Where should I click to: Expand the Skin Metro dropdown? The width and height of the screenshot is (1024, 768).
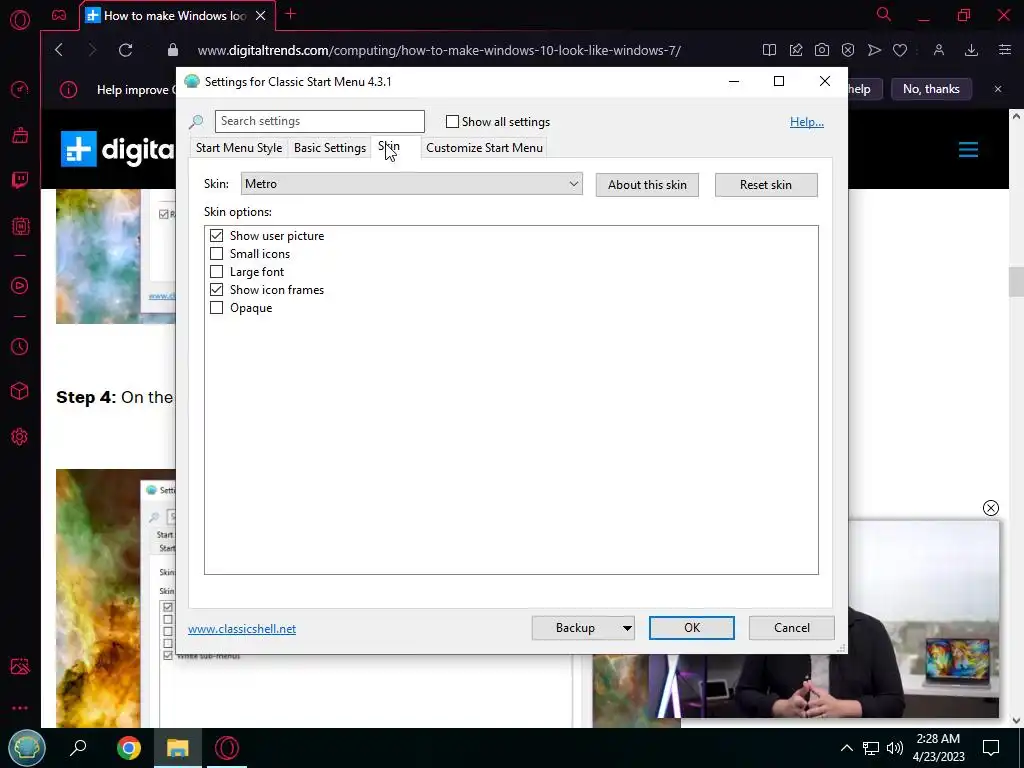pos(411,184)
